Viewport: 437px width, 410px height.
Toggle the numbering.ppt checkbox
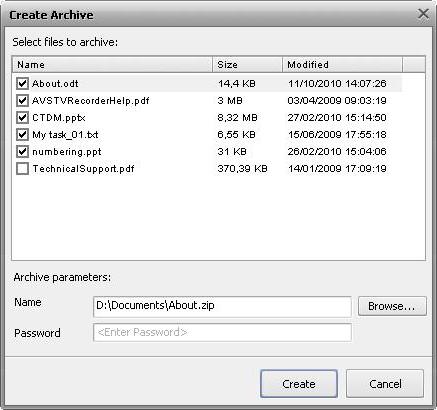click(22, 151)
